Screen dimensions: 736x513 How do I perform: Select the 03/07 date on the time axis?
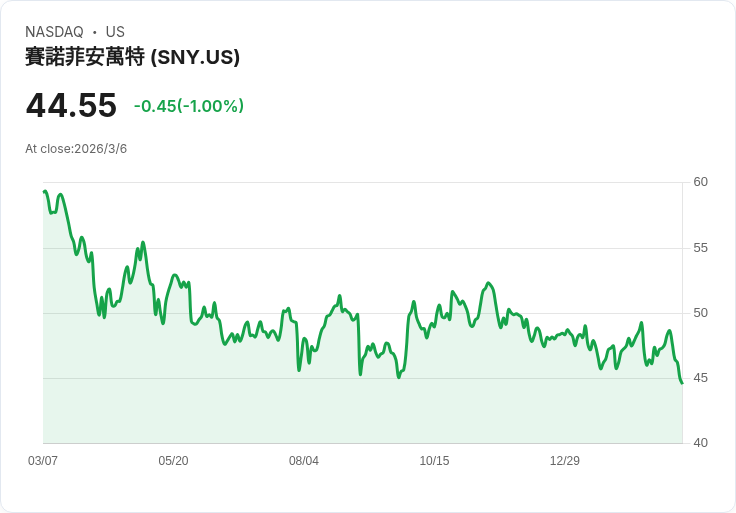coord(43,461)
